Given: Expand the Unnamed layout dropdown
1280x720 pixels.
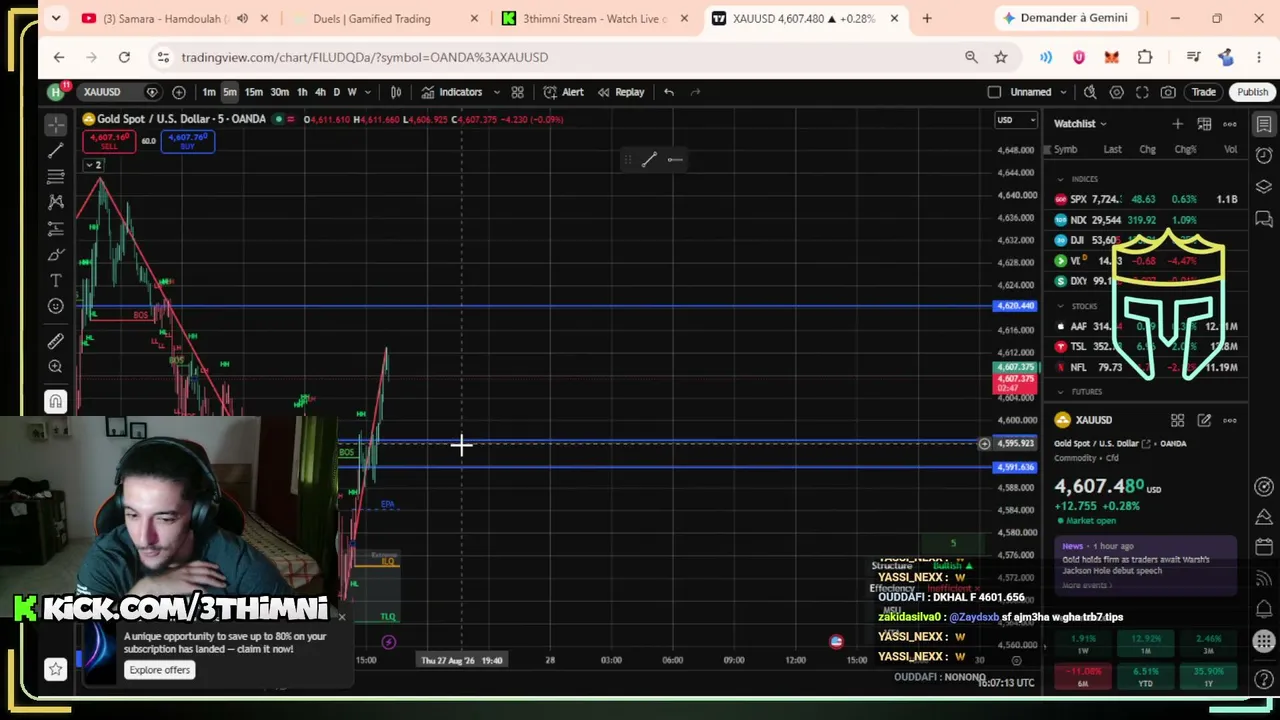Looking at the screenshot, I should click(x=1064, y=92).
